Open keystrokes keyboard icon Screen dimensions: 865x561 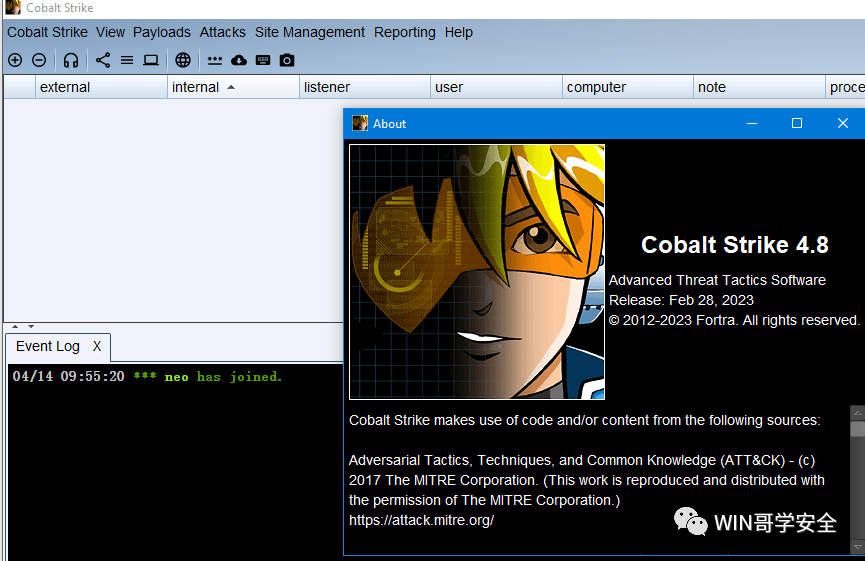[x=263, y=60]
